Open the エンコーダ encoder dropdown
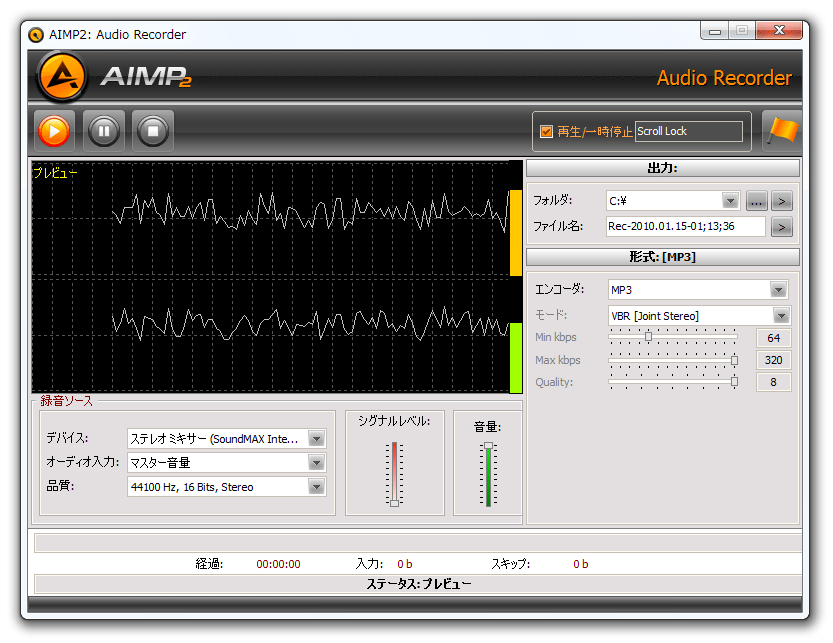Image resolution: width=833 pixels, height=643 pixels. [778, 290]
